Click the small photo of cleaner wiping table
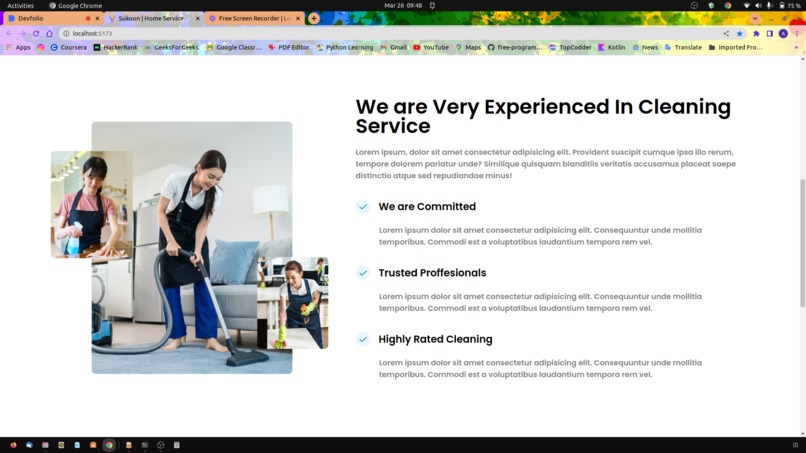 (x=292, y=303)
